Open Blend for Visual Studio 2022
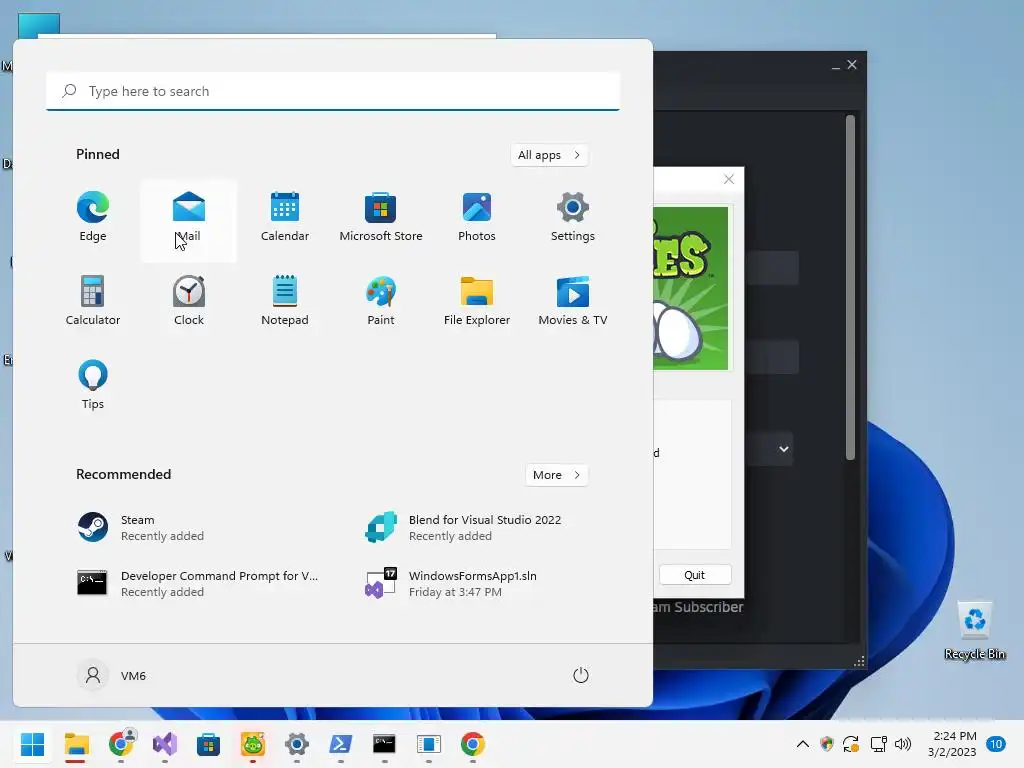1024x768 pixels. tap(477, 528)
